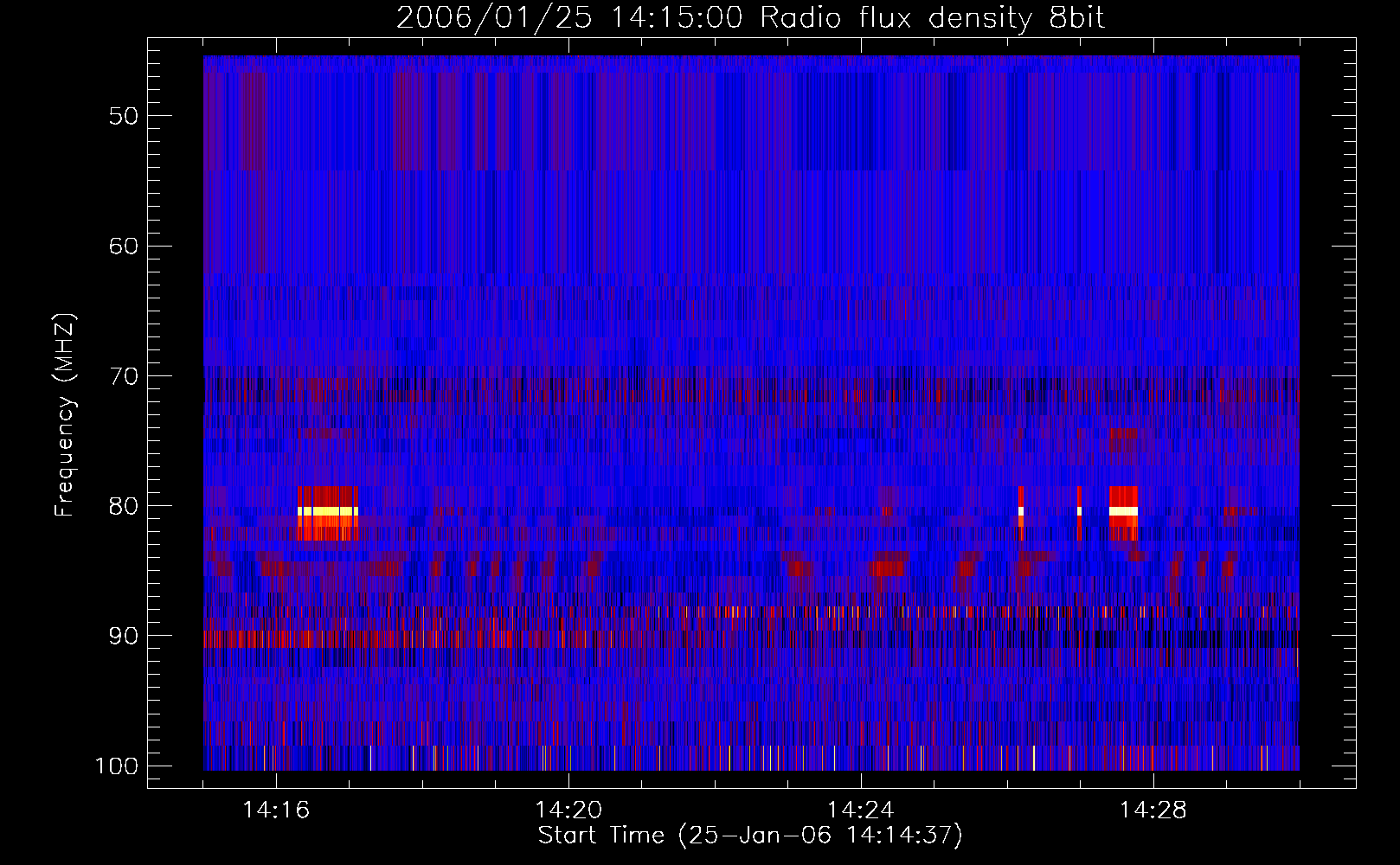Click the '70' frequency tick label
1400x865 pixels.
coord(123,376)
